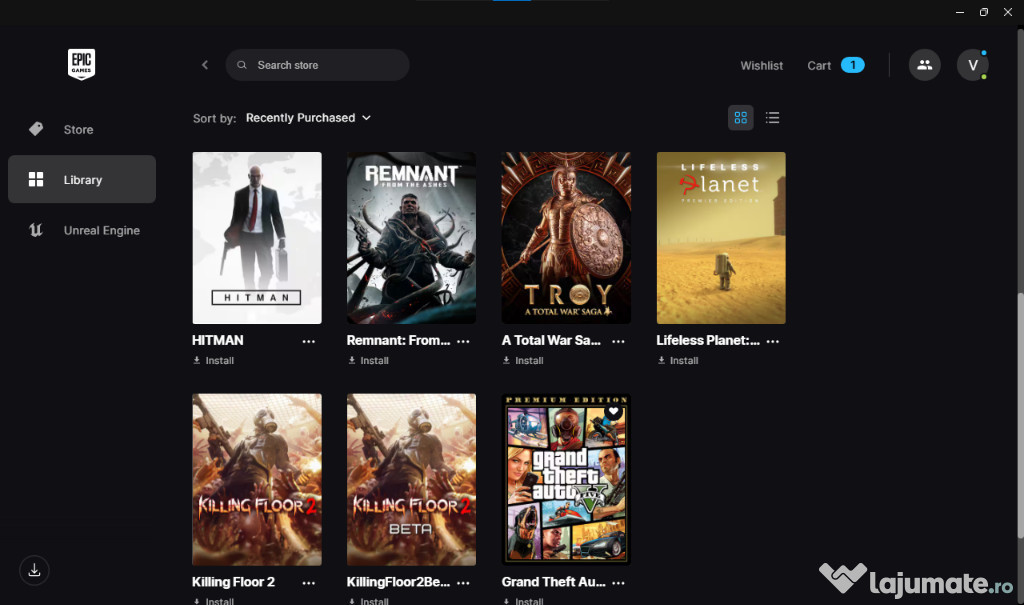1024x605 pixels.
Task: Click the Library grid icon
Action: point(36,179)
